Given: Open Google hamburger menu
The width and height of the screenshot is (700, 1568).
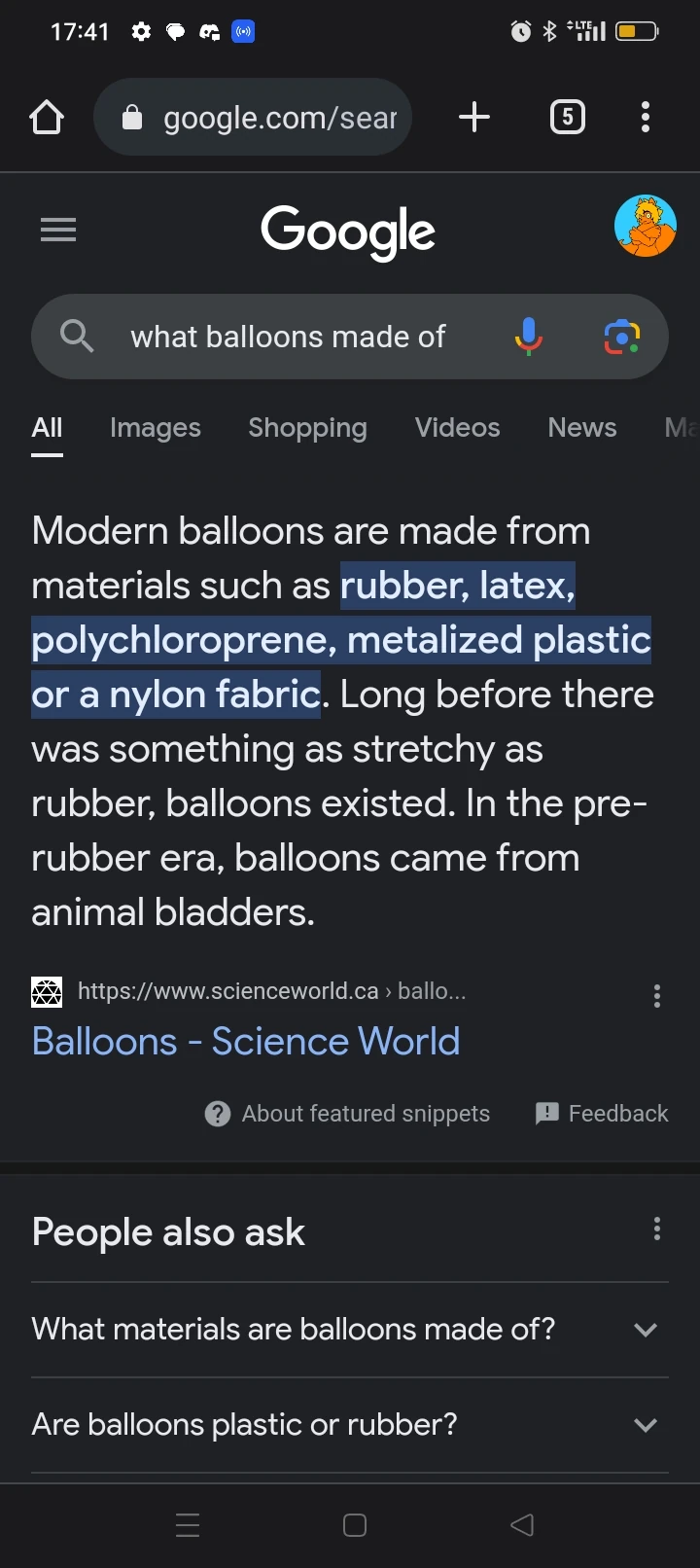Looking at the screenshot, I should coord(58,231).
